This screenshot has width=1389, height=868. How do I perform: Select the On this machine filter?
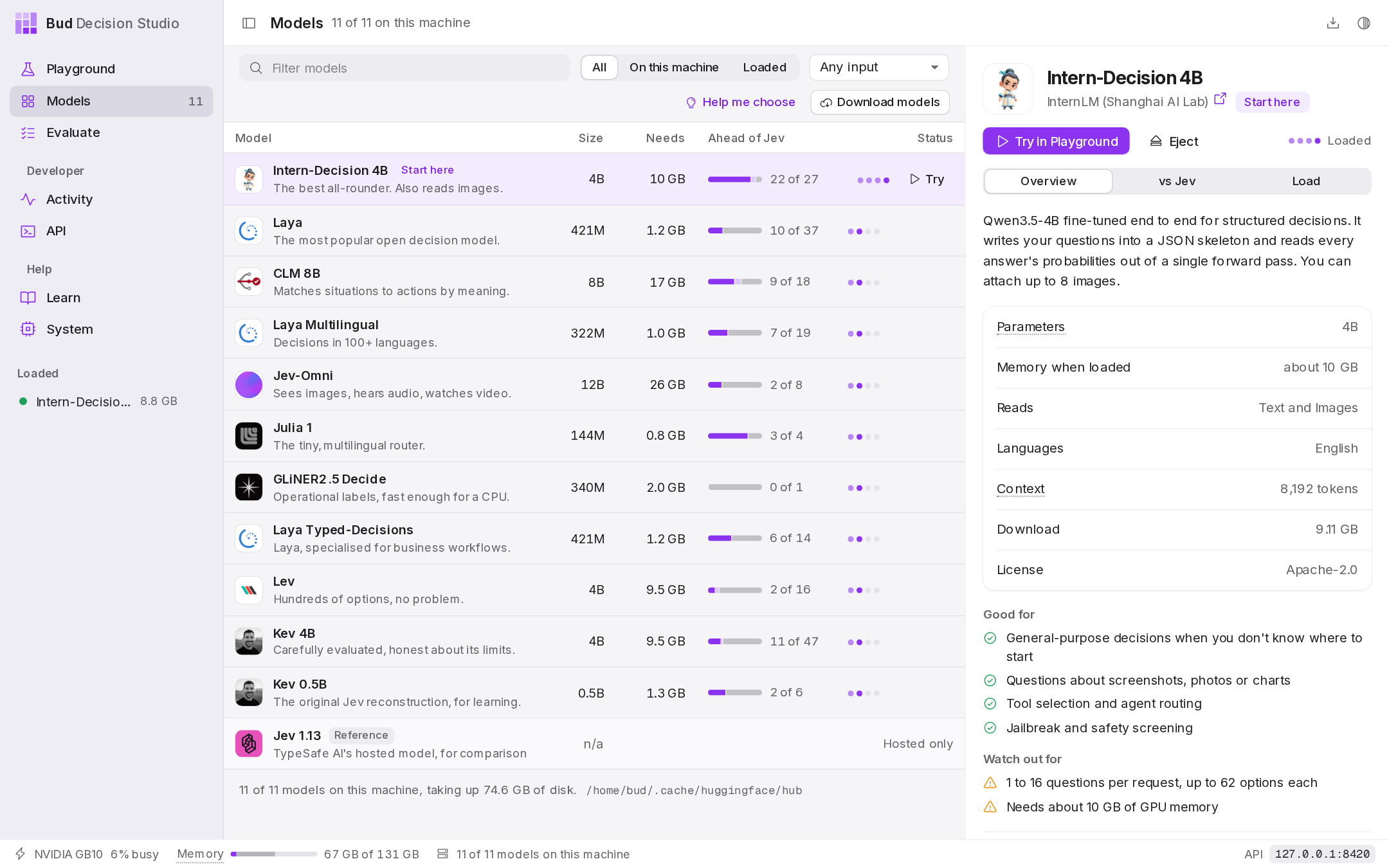coord(674,68)
